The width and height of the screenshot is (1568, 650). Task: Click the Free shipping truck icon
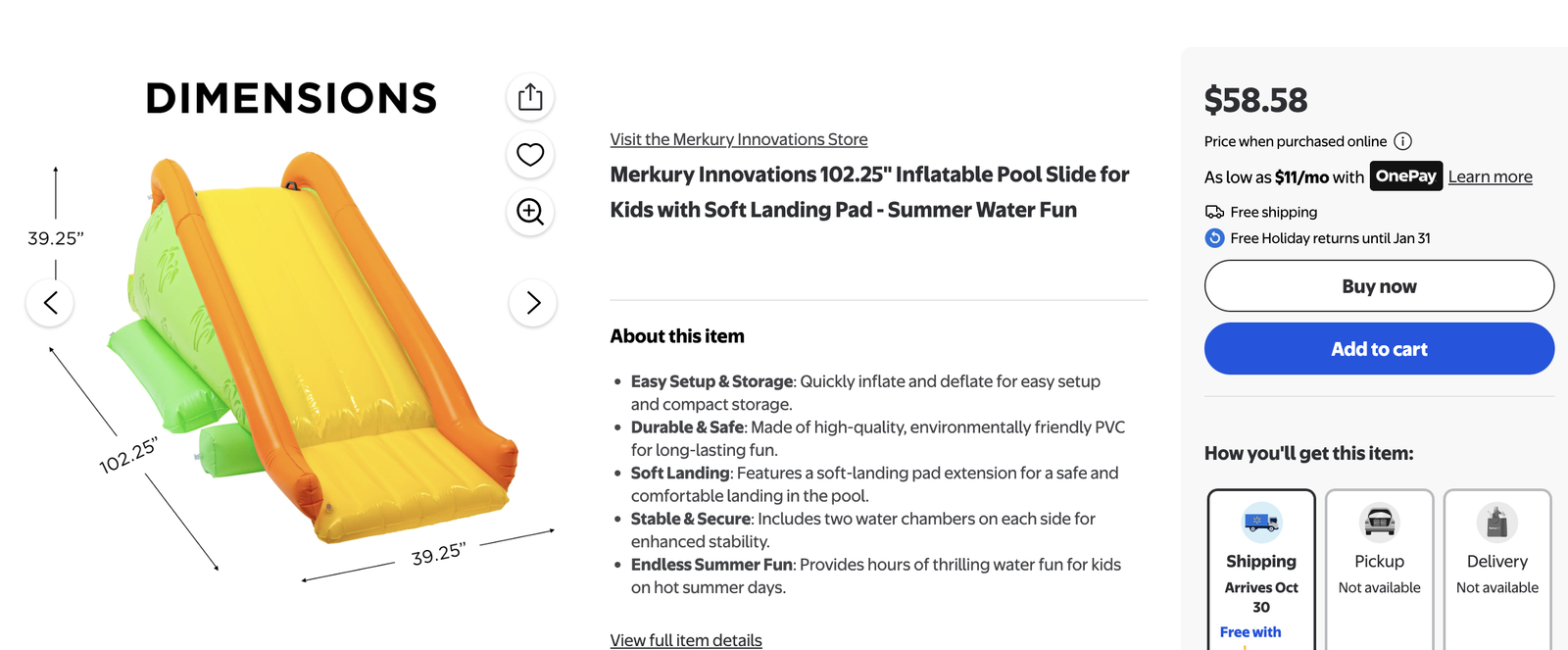tap(1214, 212)
